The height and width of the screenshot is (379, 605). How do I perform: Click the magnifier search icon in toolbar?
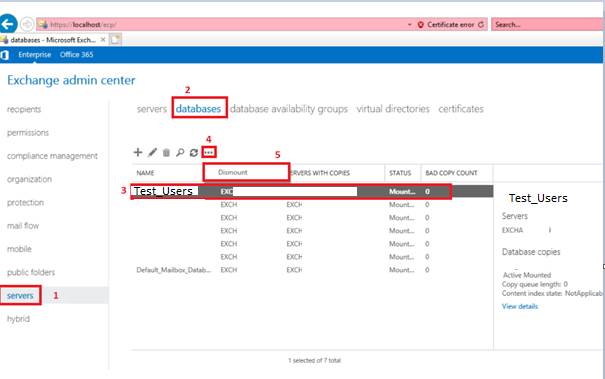(180, 152)
